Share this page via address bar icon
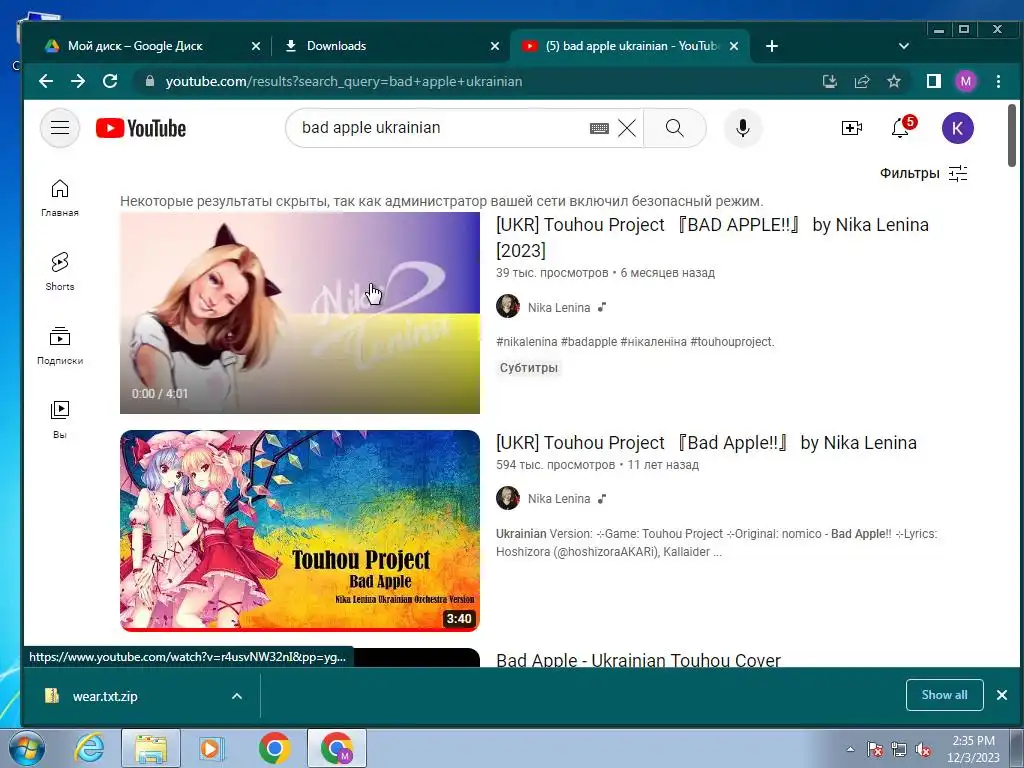Screen dimensions: 1024x768 [862, 81]
